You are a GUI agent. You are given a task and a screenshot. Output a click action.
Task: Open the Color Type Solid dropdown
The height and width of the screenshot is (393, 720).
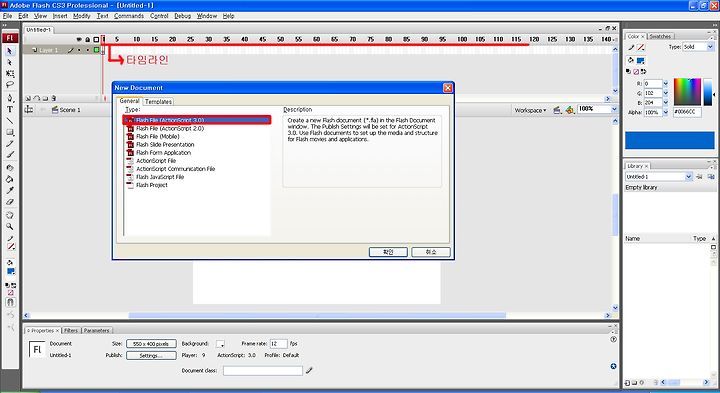[x=710, y=47]
